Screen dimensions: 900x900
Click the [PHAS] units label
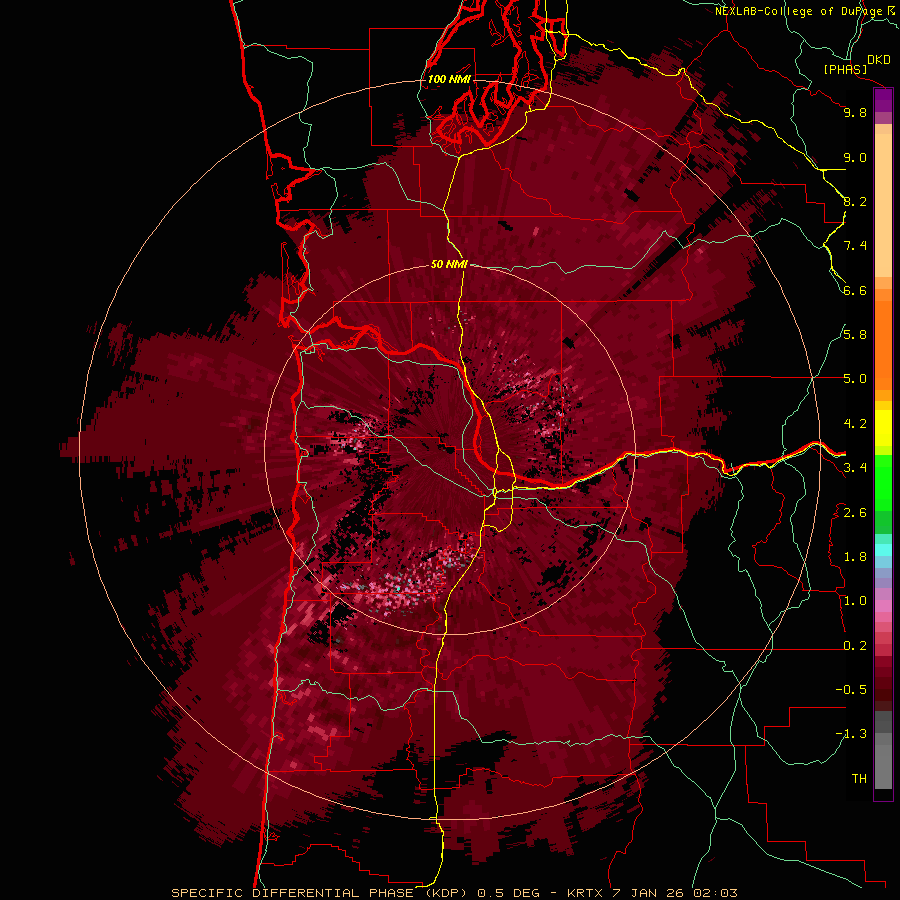[845, 69]
